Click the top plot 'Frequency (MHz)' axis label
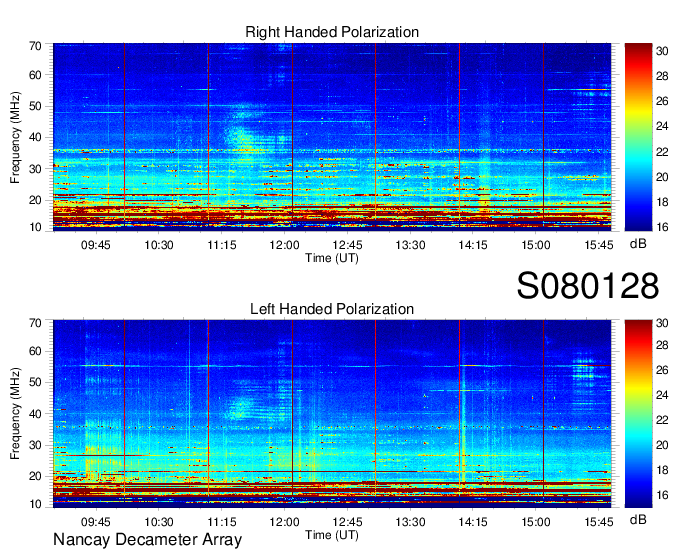The width and height of the screenshot is (680, 552). tap(15, 137)
